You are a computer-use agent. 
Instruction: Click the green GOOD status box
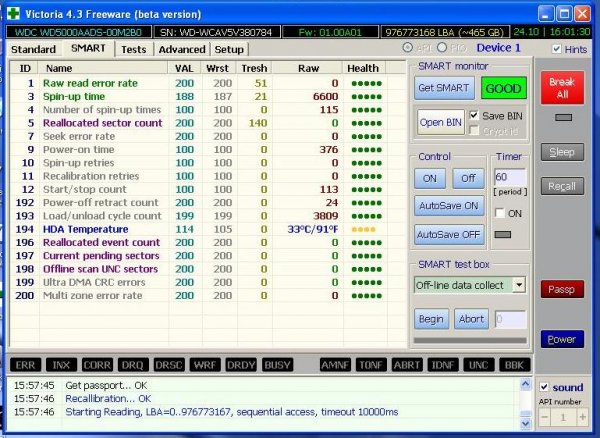[503, 88]
